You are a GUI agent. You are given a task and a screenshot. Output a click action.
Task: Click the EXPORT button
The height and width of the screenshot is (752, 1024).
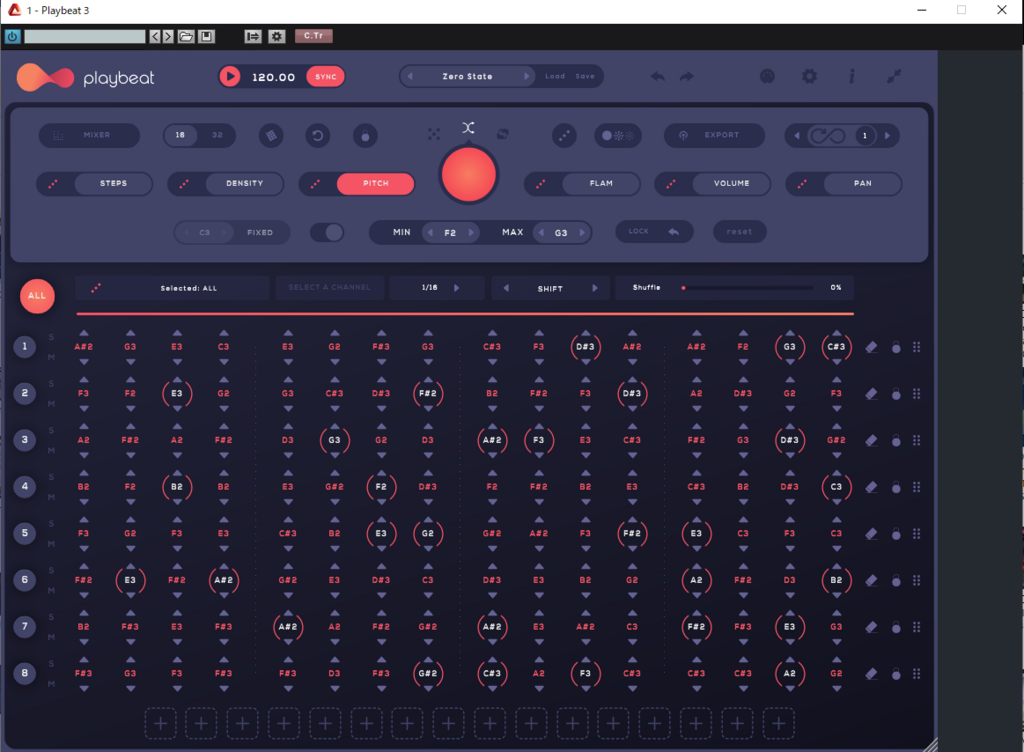(x=714, y=135)
